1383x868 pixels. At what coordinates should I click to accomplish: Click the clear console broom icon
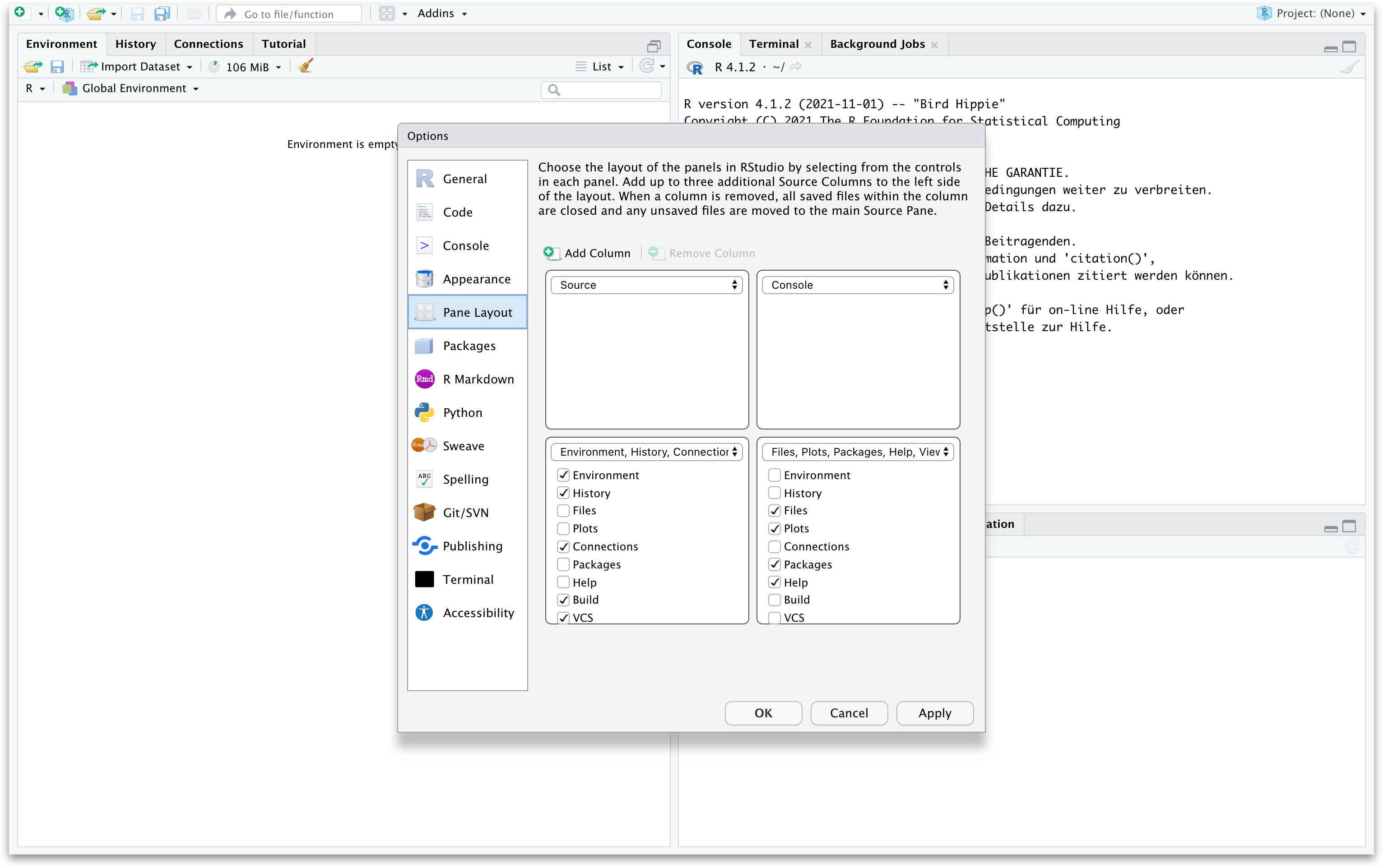(1350, 67)
